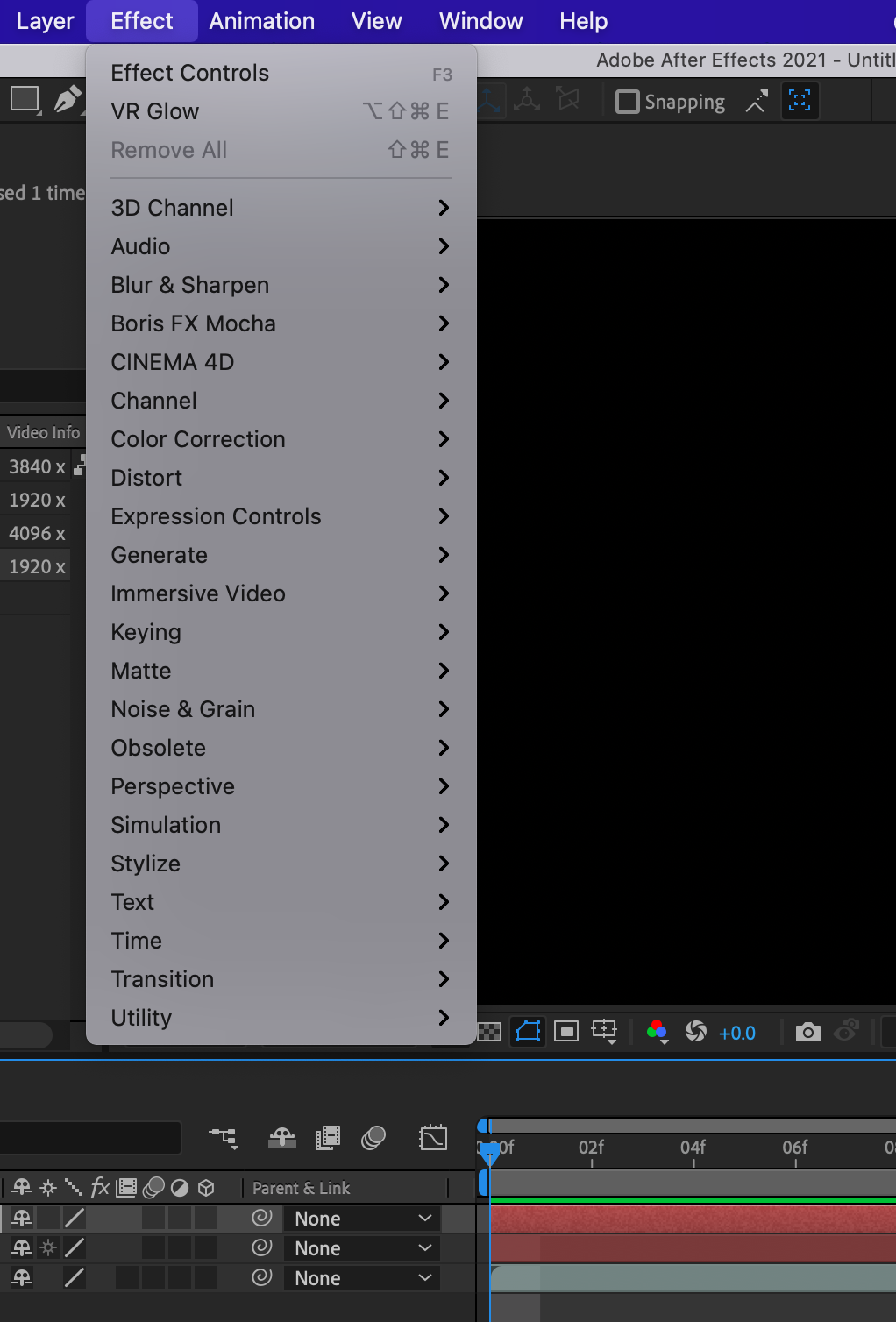Enable frame blending for the composition
This screenshot has width=896, height=1322.
coord(328,1137)
